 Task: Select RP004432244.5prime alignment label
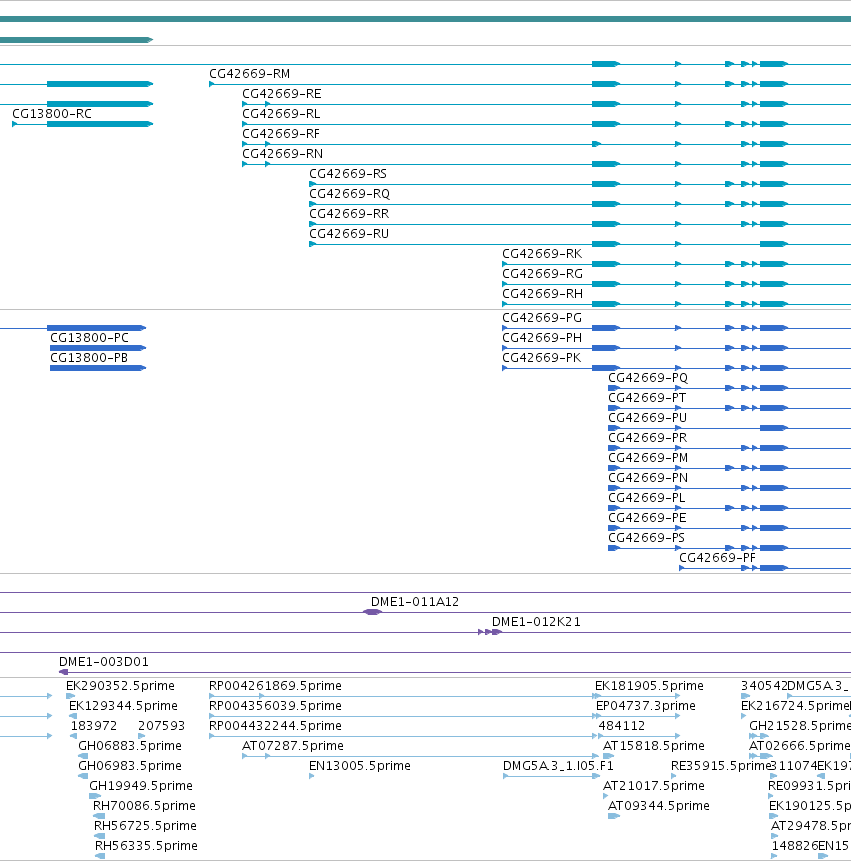pos(275,726)
